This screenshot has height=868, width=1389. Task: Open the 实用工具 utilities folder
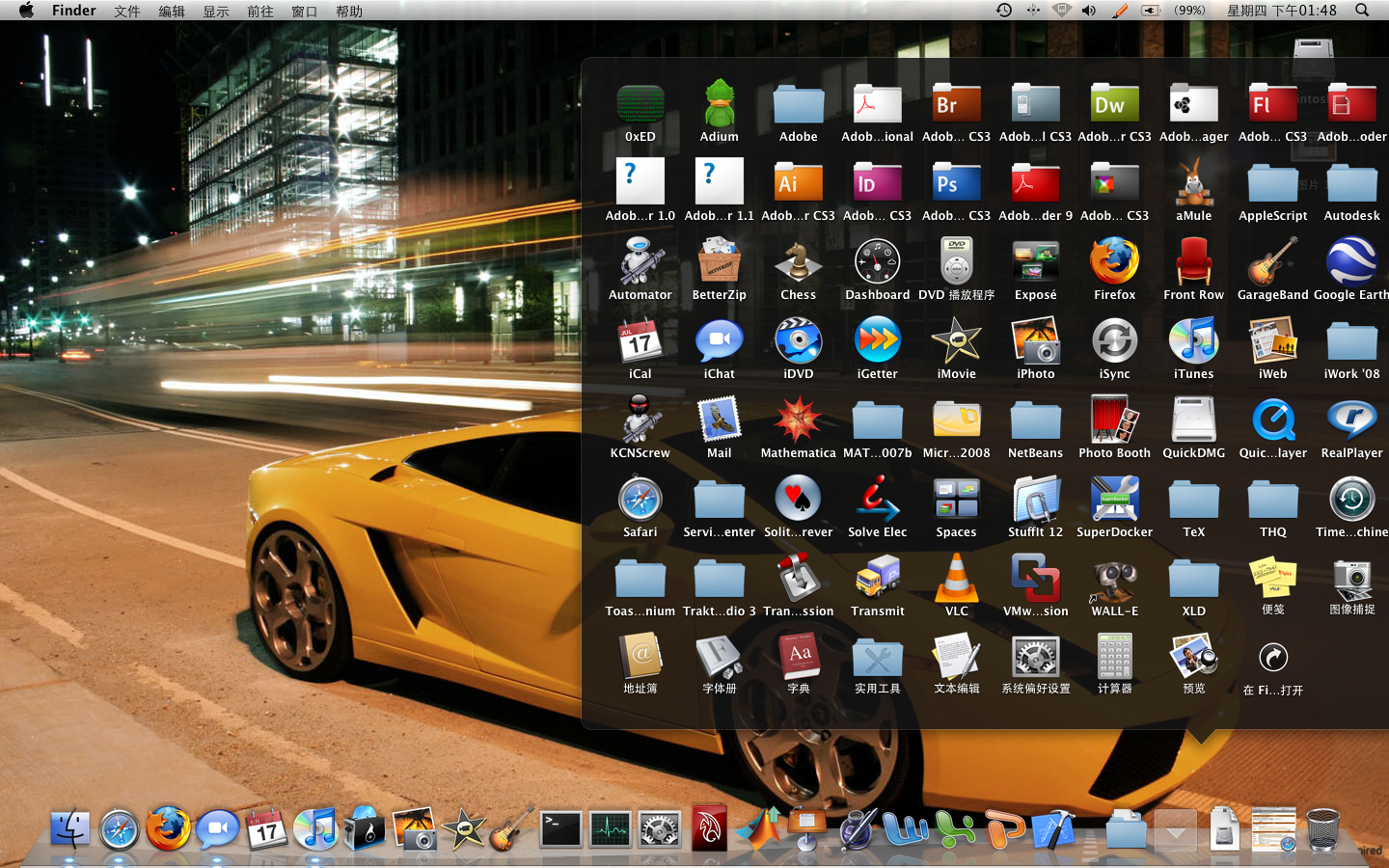pyautogui.click(x=878, y=658)
